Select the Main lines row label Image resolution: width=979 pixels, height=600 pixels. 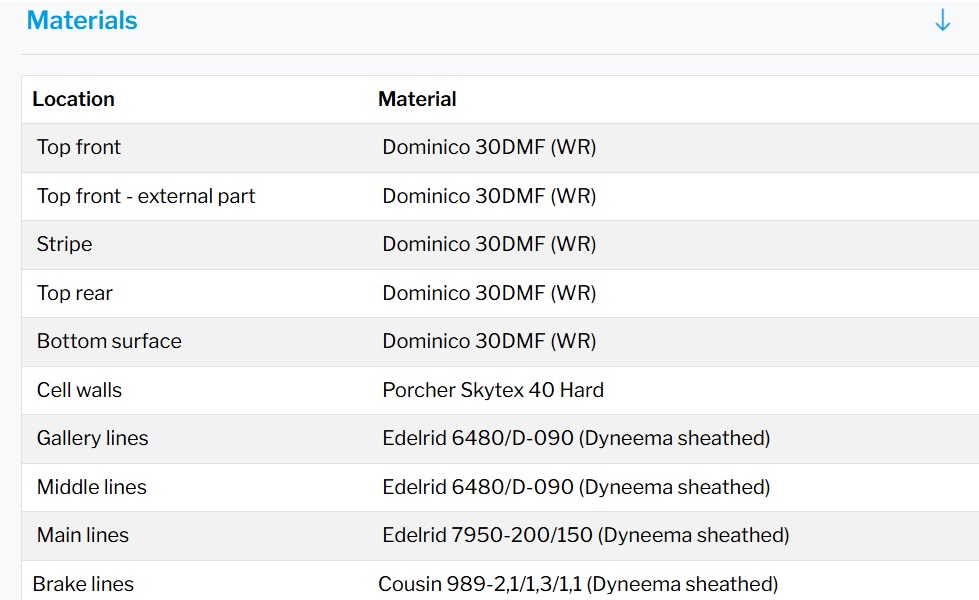tap(83, 535)
